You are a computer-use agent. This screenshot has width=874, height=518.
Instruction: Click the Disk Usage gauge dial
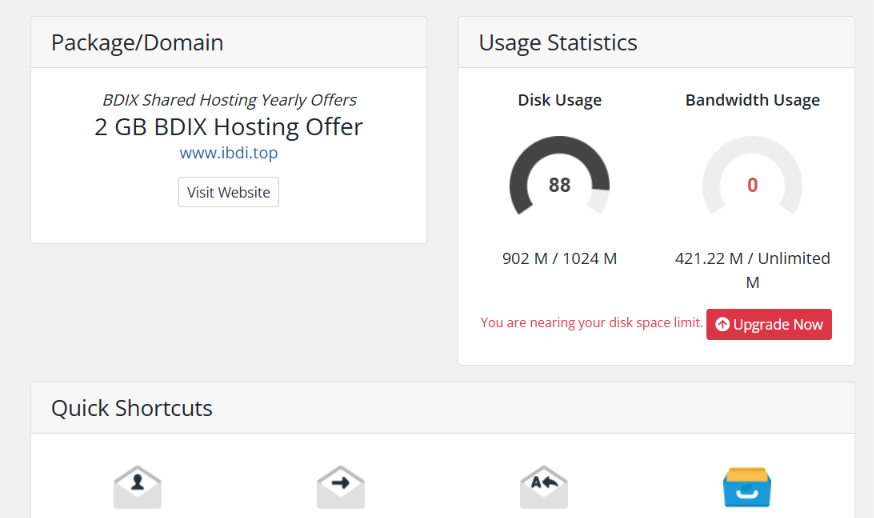[x=560, y=178]
